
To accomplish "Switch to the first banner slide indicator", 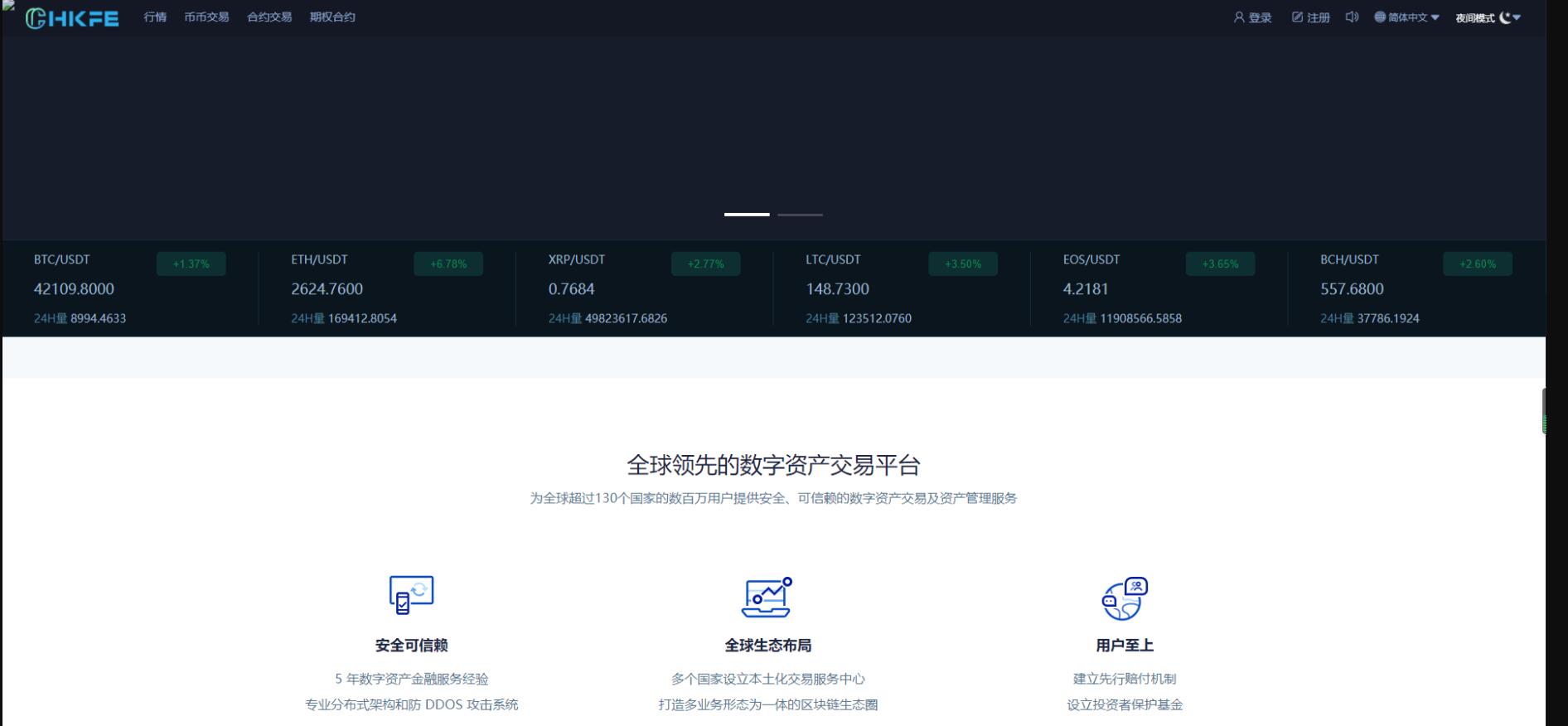I will tap(747, 215).
